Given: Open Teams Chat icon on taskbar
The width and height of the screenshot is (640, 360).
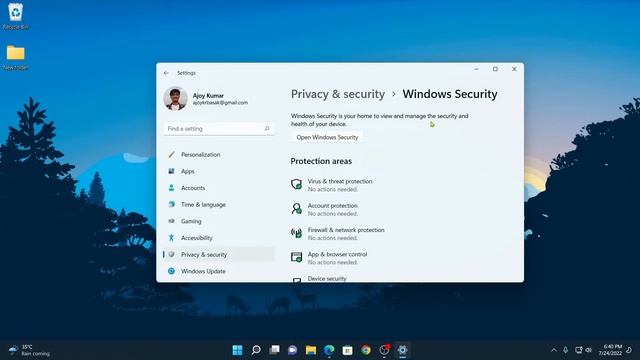Looking at the screenshot, I should pos(293,350).
